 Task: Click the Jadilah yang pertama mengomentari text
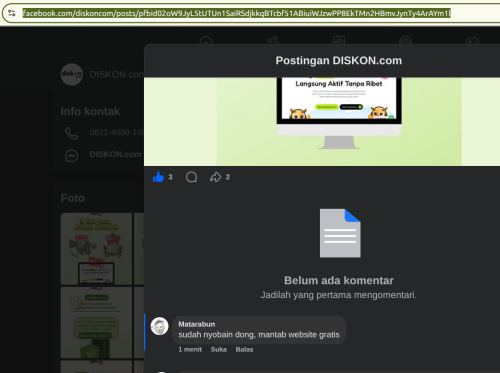(339, 295)
